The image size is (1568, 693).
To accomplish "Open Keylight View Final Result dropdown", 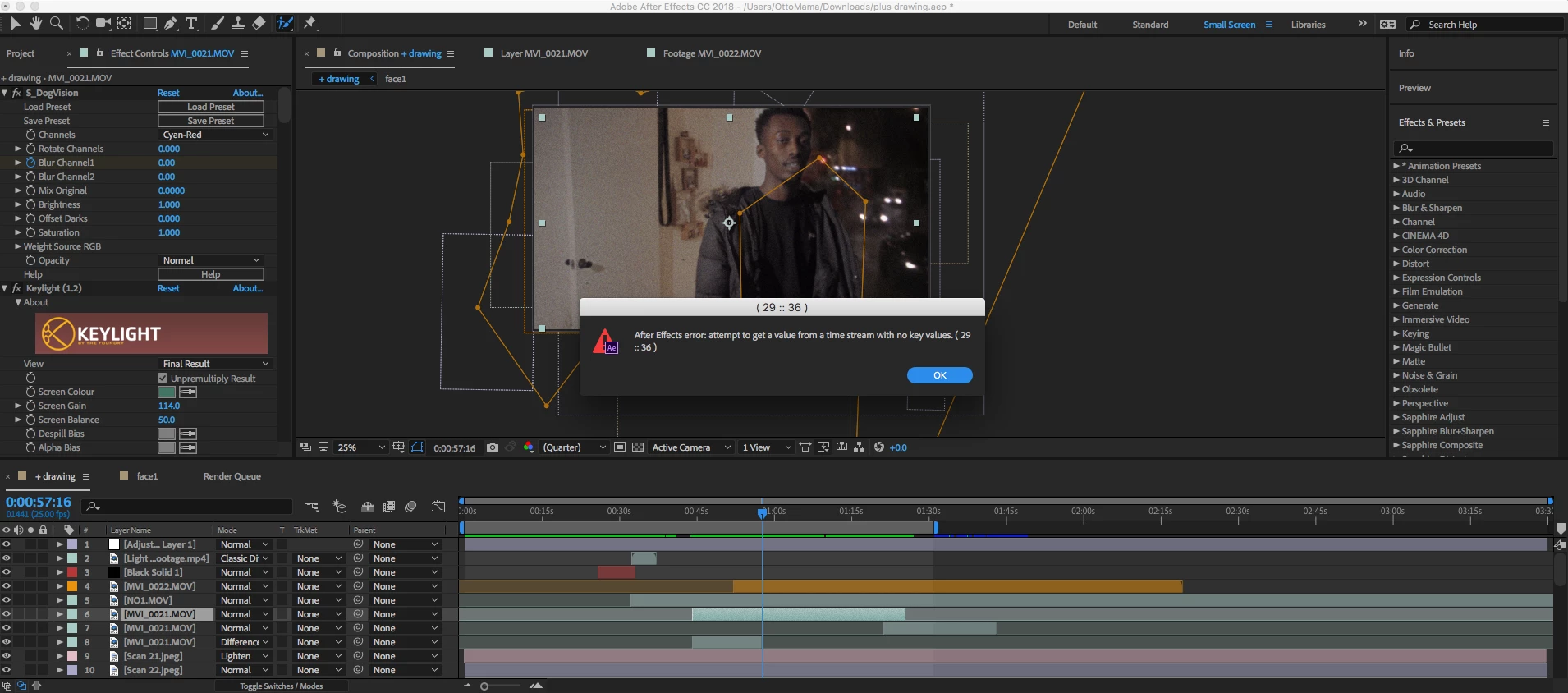I will click(x=214, y=364).
